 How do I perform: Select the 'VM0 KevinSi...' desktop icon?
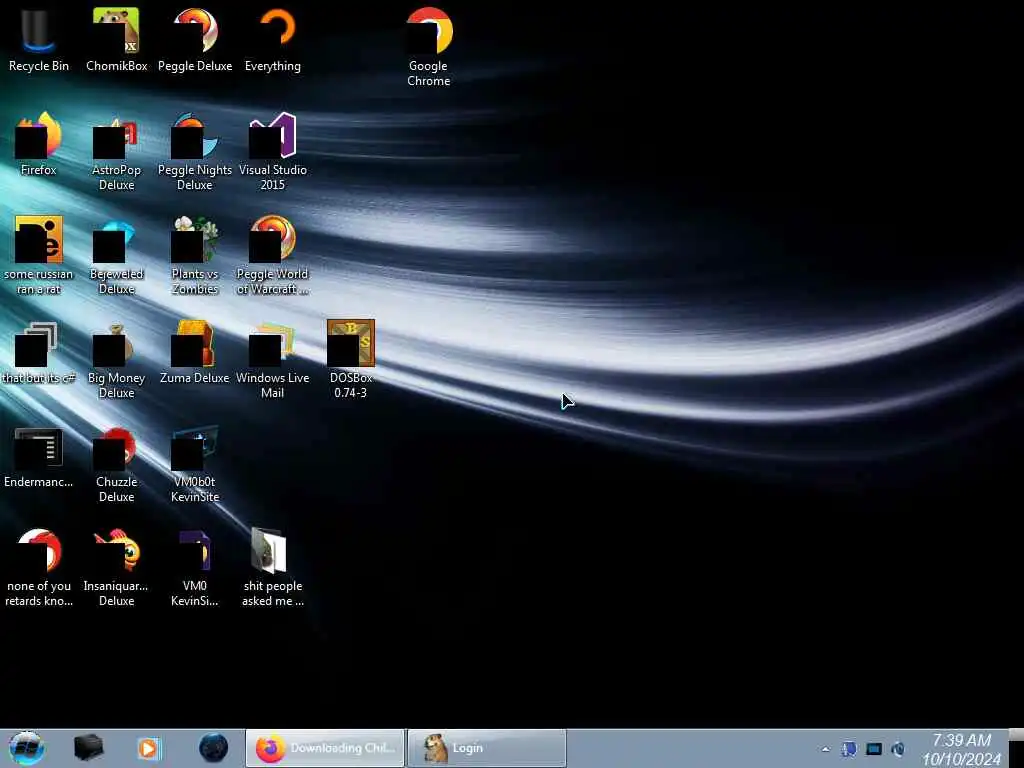click(195, 567)
